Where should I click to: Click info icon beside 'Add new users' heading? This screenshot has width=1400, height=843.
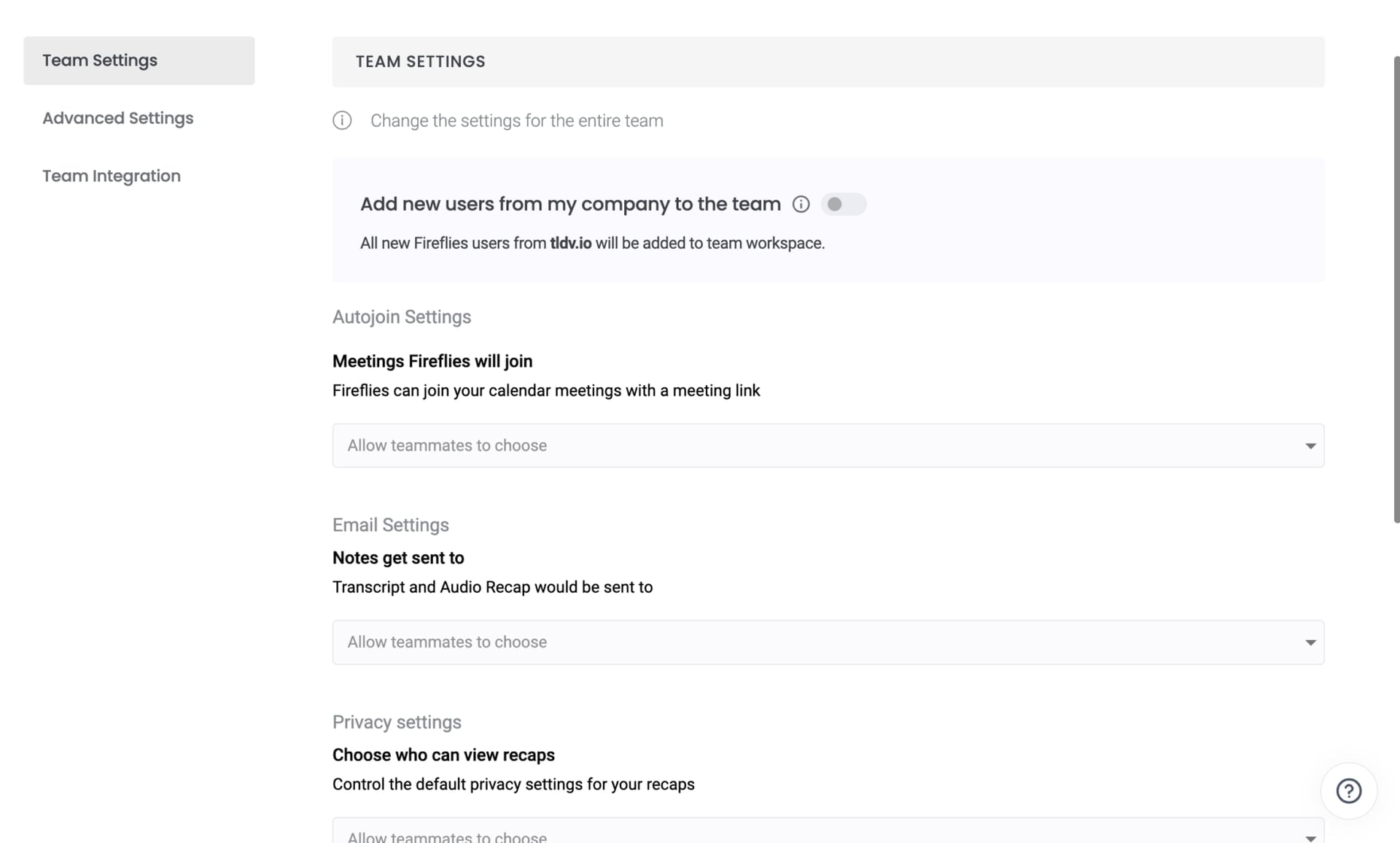click(x=801, y=204)
